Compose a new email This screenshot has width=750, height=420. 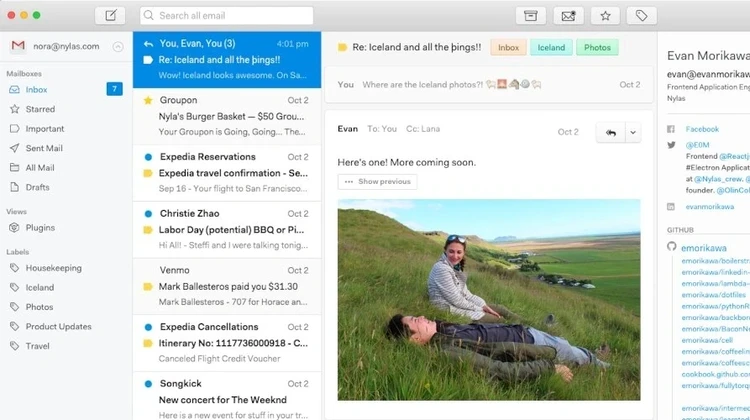pyautogui.click(x=110, y=16)
